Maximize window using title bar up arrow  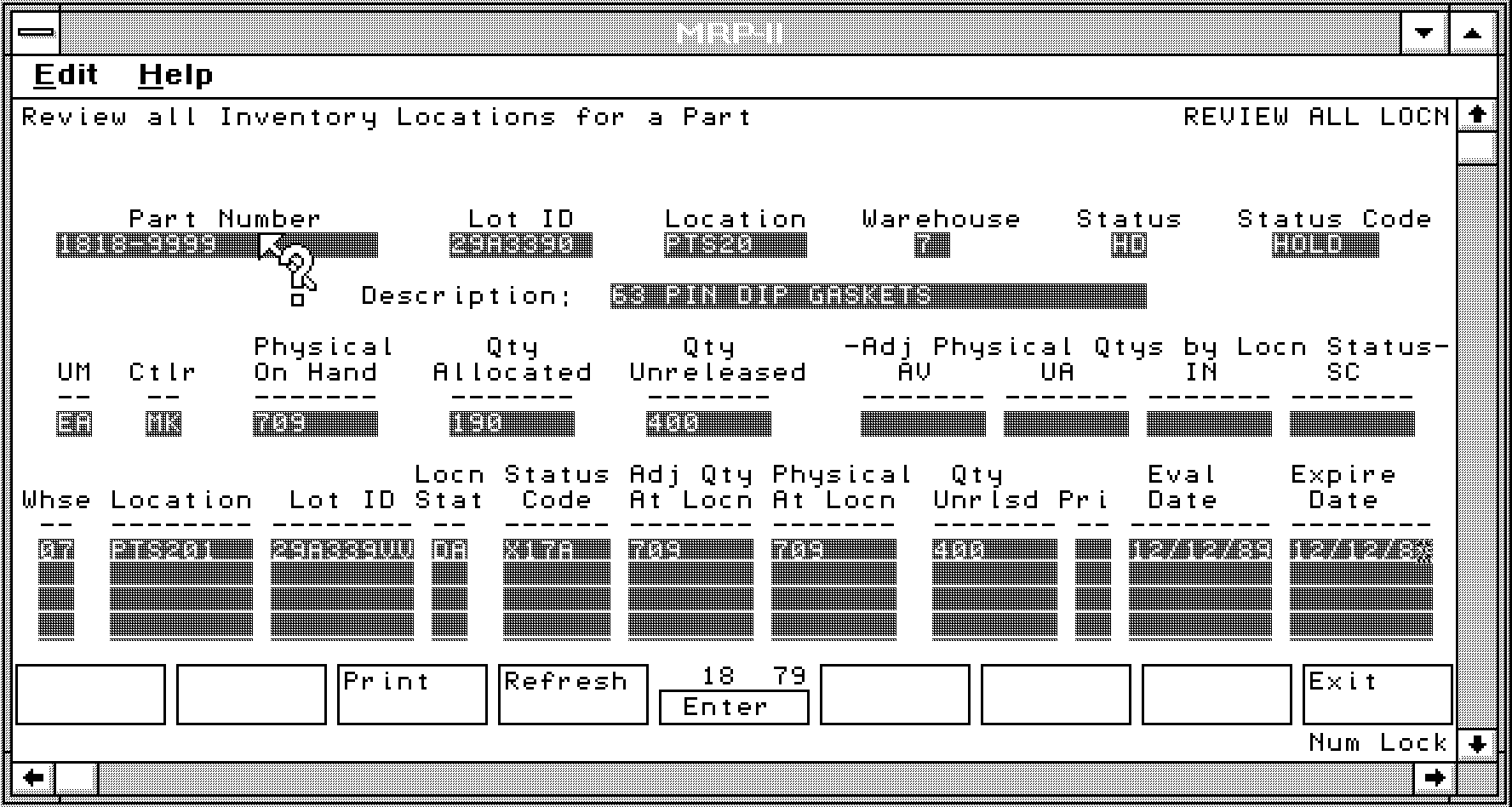pos(1473,33)
